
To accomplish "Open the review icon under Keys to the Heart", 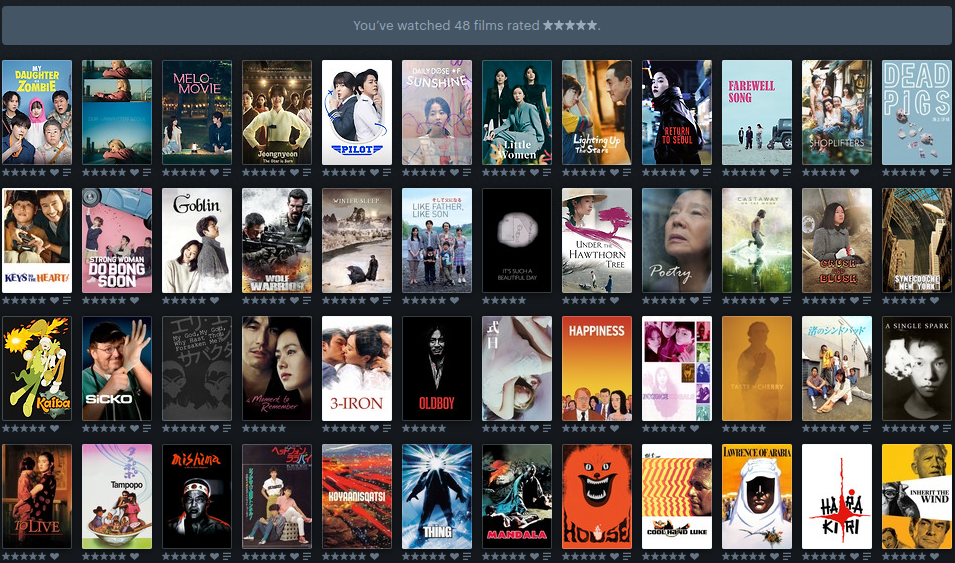I will (x=66, y=300).
